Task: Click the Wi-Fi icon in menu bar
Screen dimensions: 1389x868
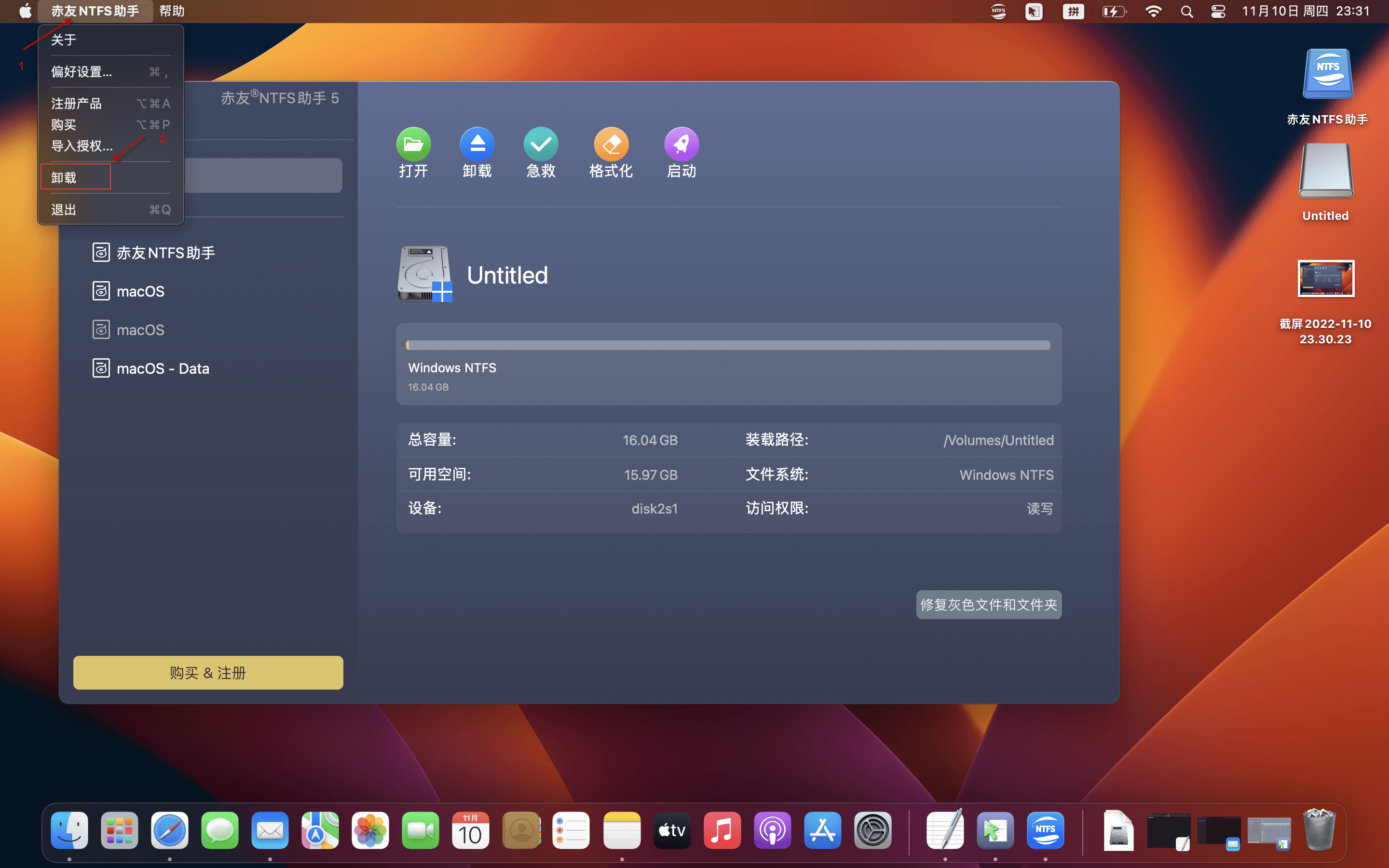Action: click(1153, 12)
